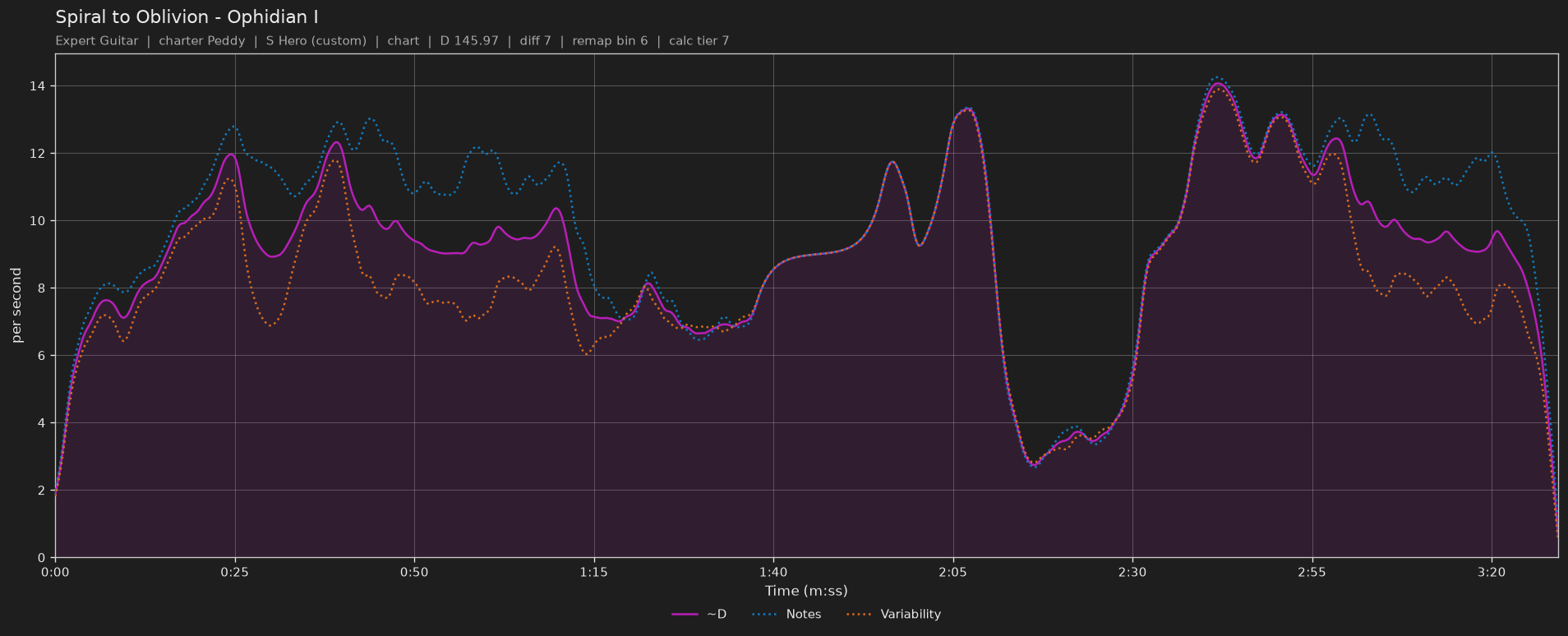1568x636 pixels.
Task: Click the "3:20" time axis label
Action: (1492, 573)
